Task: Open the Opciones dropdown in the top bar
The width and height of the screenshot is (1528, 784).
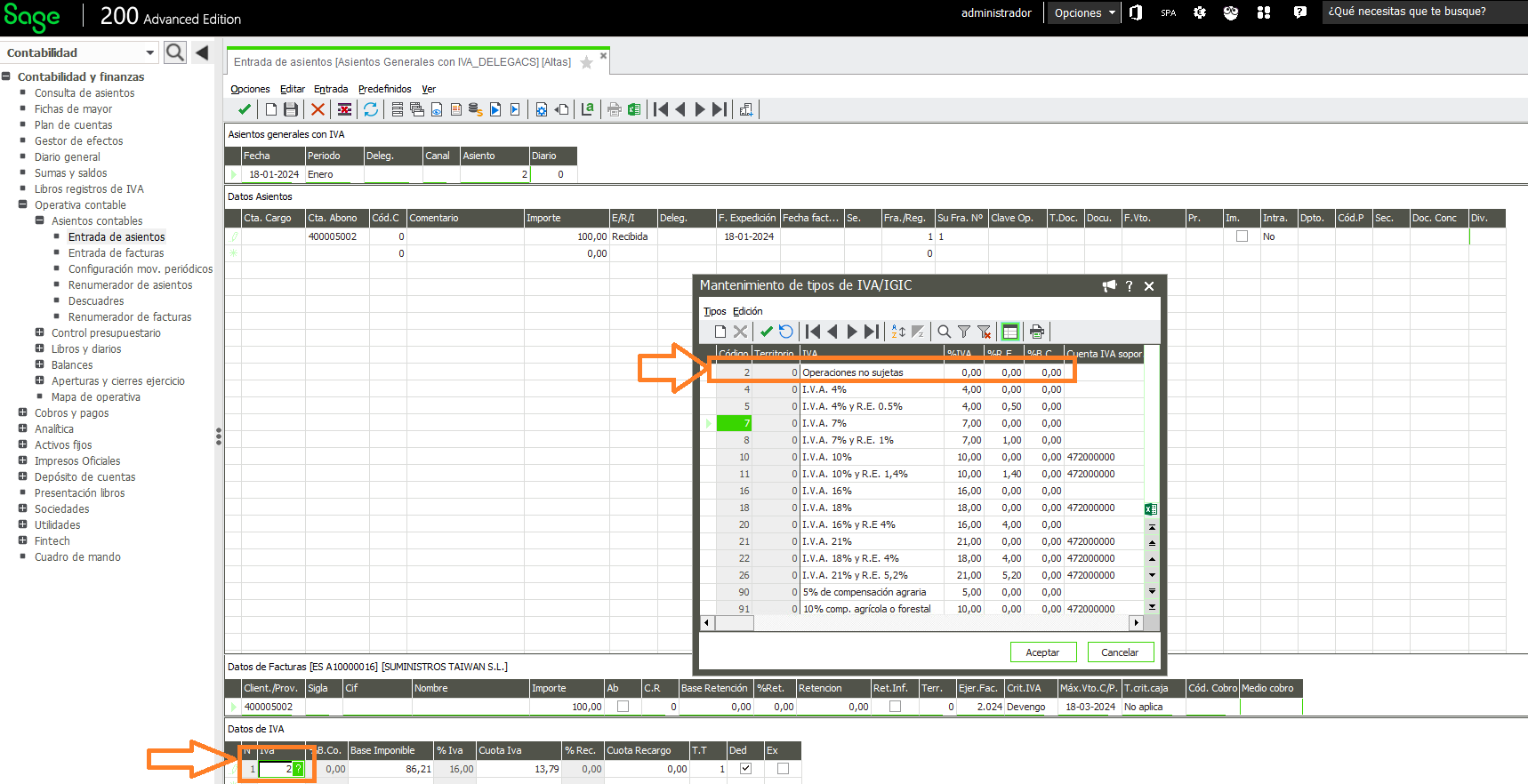Action: (x=1084, y=12)
